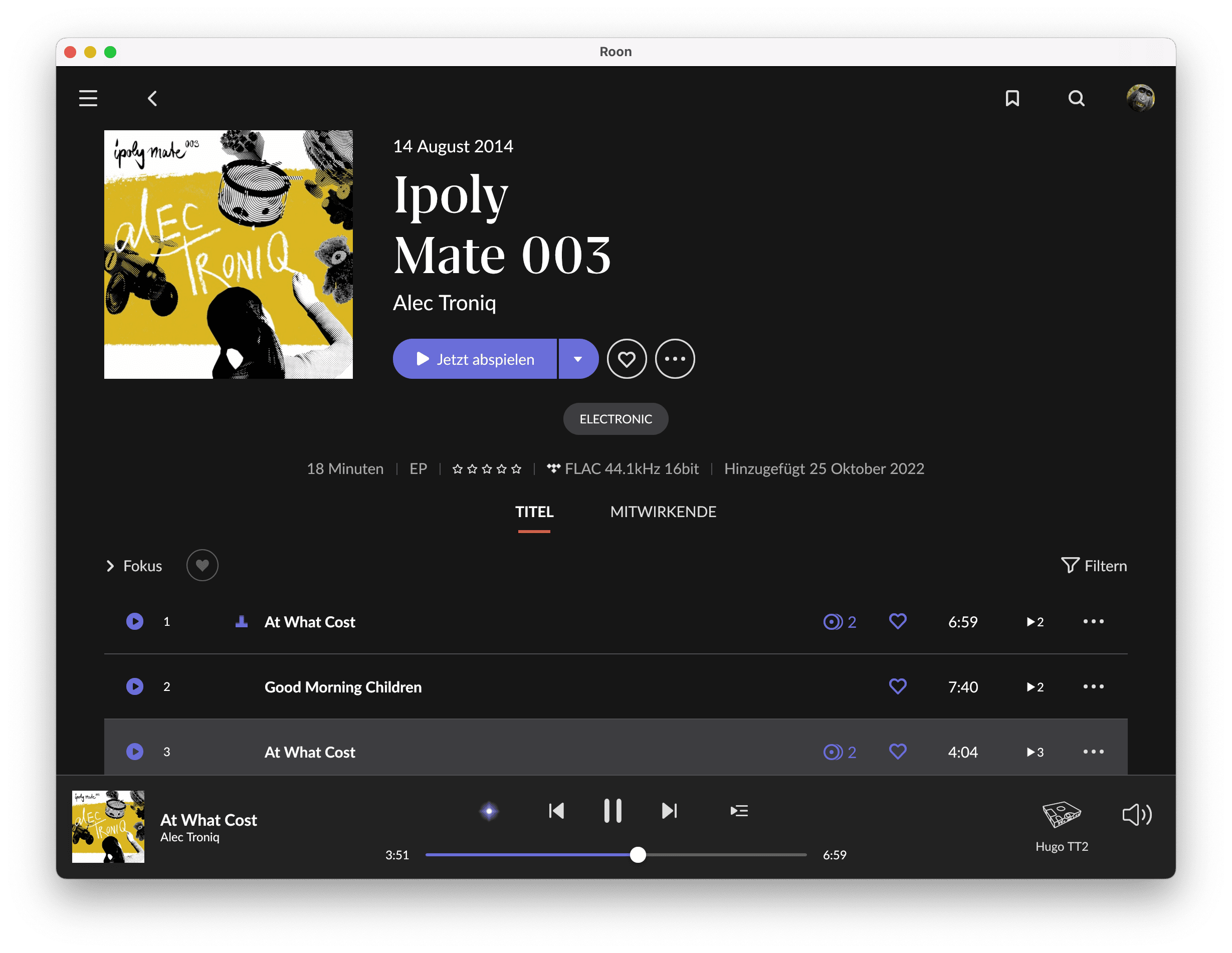Open the hamburger navigation menu

click(x=88, y=98)
